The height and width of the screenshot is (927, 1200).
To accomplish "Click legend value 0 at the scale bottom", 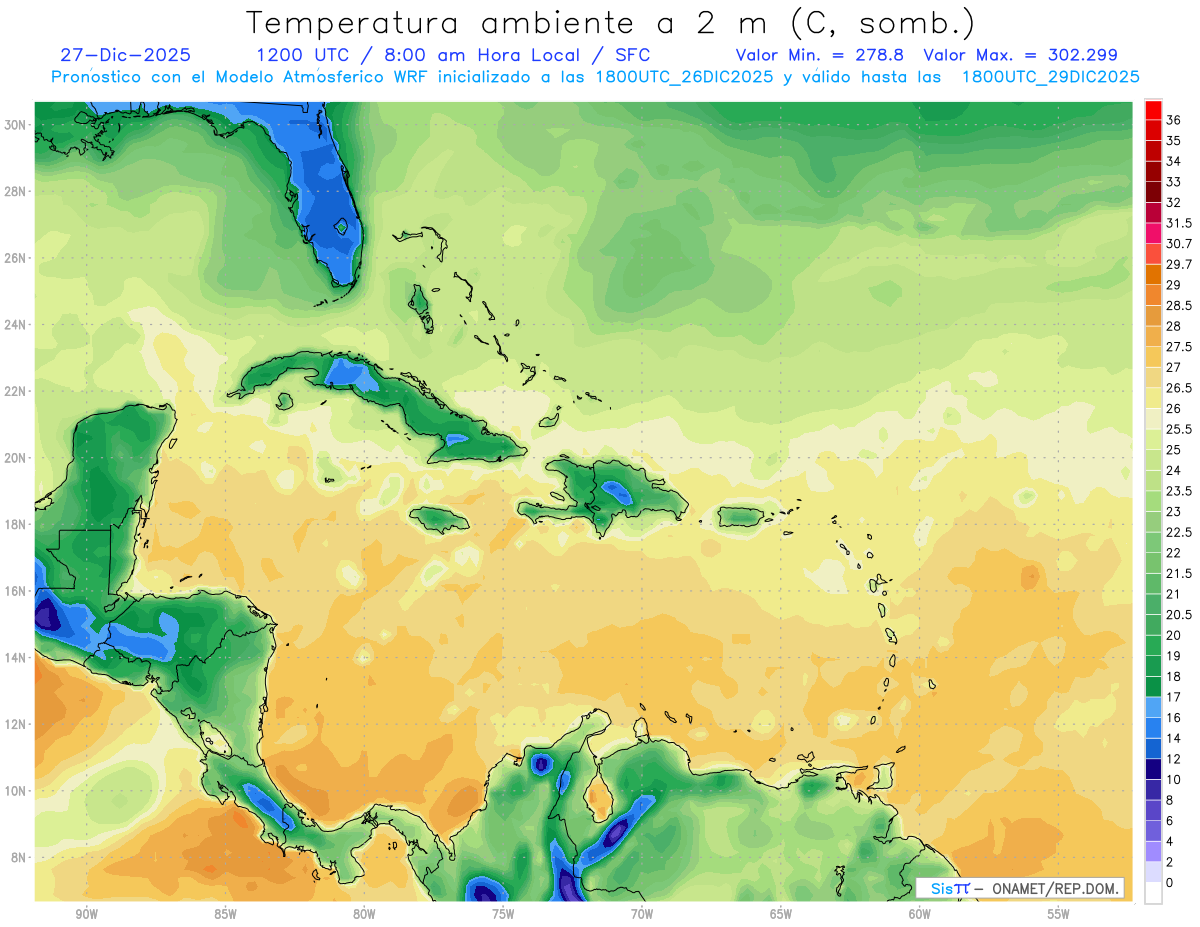I will (1169, 882).
